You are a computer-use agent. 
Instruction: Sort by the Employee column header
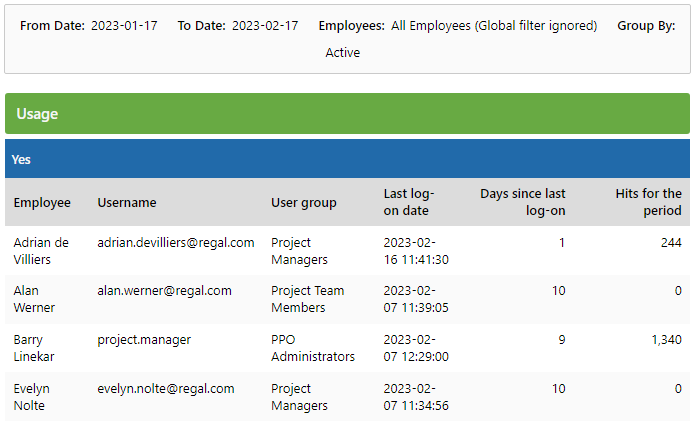click(x=42, y=202)
